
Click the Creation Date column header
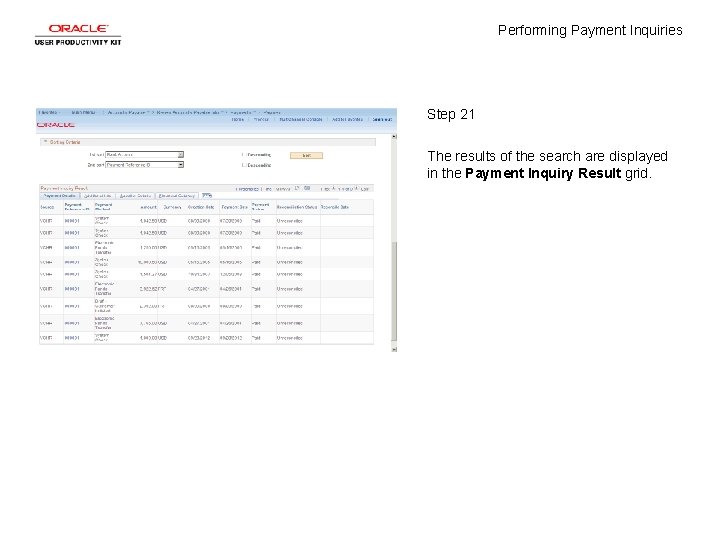201,208
